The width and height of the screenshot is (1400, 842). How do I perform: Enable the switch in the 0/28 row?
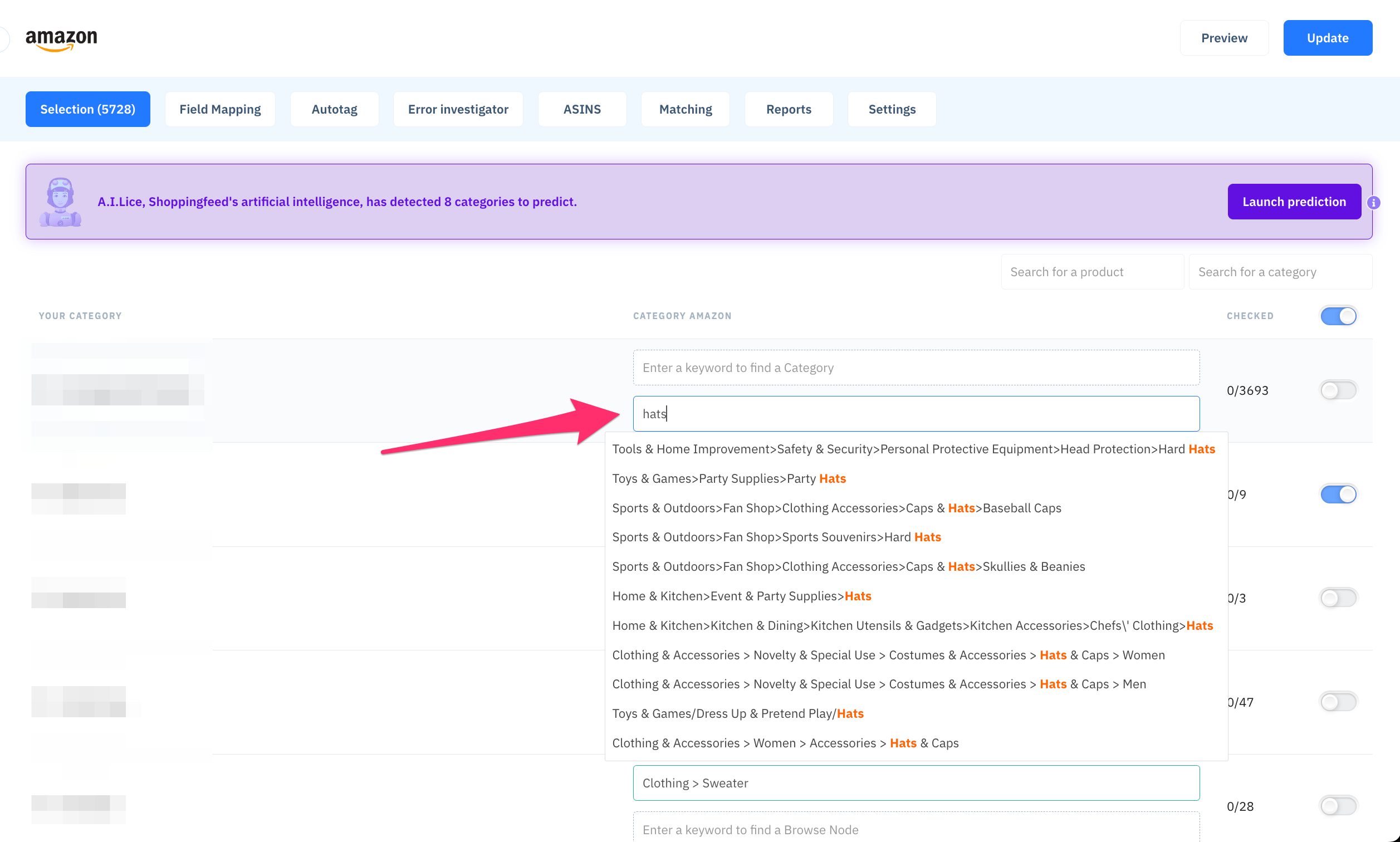click(1338, 806)
